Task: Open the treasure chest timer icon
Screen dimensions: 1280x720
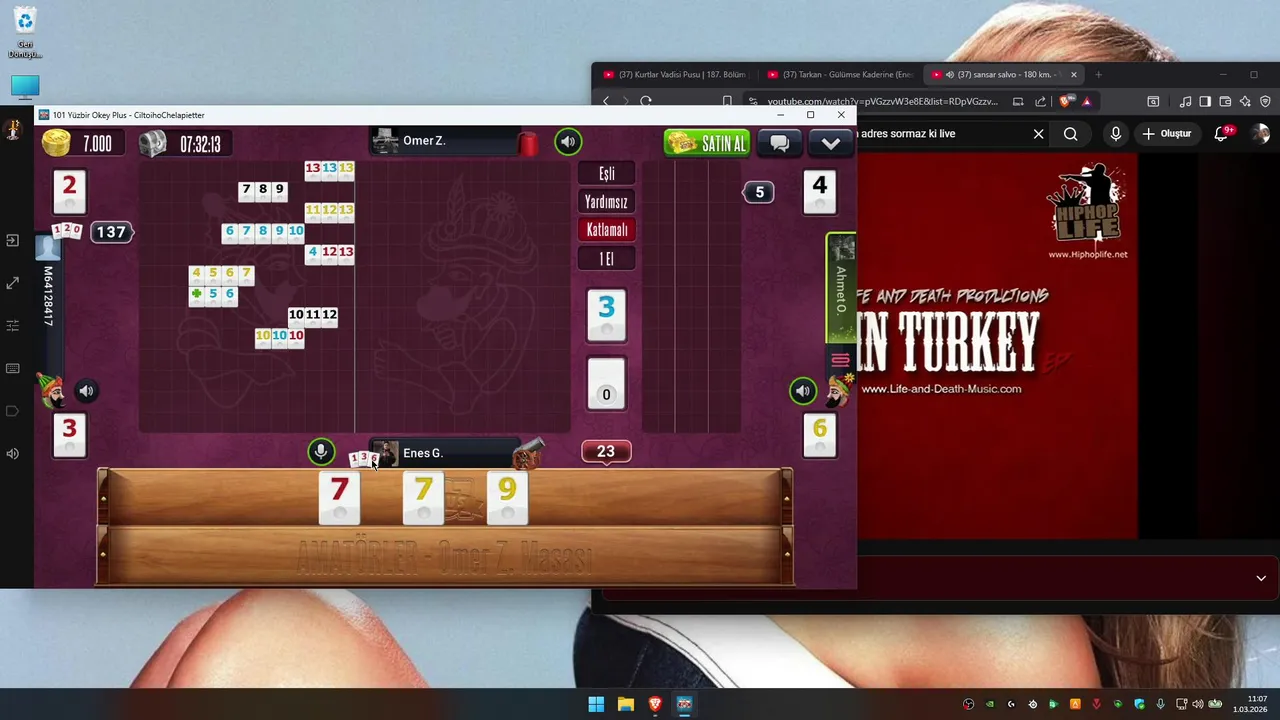Action: coord(152,143)
